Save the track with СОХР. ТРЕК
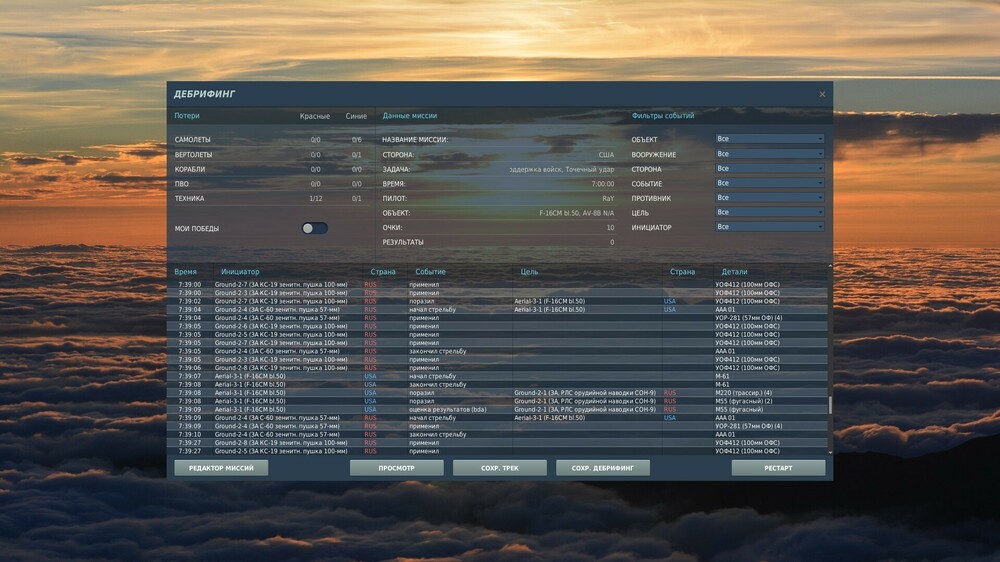The height and width of the screenshot is (562, 1000). point(500,468)
